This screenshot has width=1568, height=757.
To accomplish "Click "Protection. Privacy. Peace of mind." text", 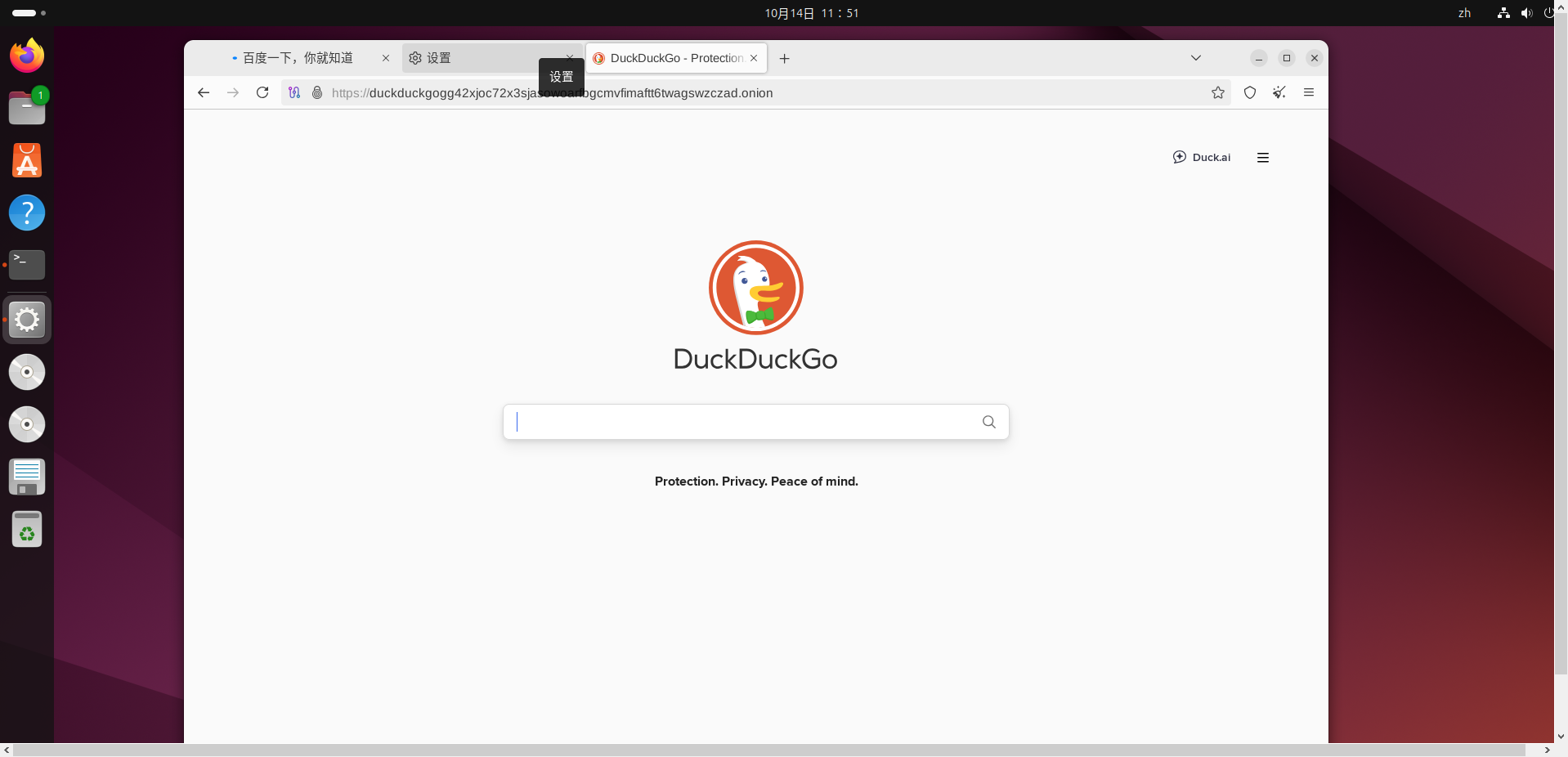I will [x=756, y=482].
